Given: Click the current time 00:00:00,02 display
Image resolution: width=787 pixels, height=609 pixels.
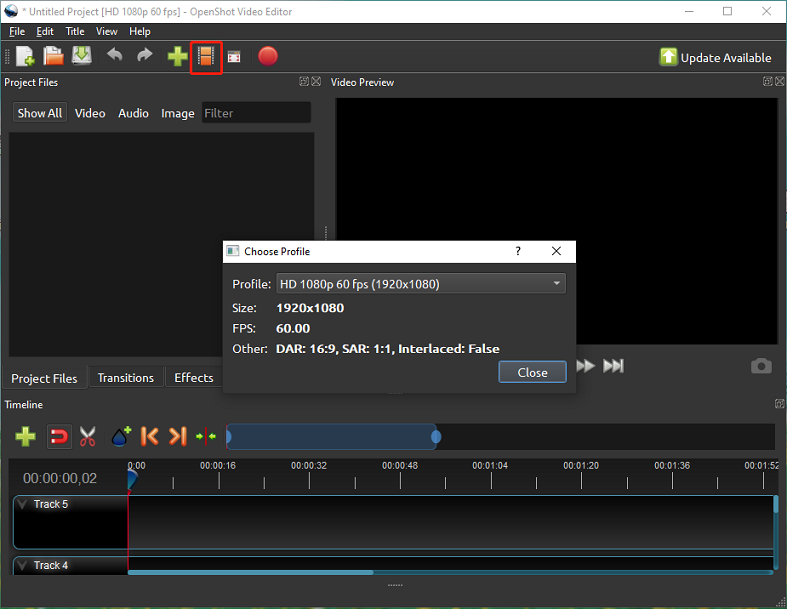Looking at the screenshot, I should click(60, 478).
